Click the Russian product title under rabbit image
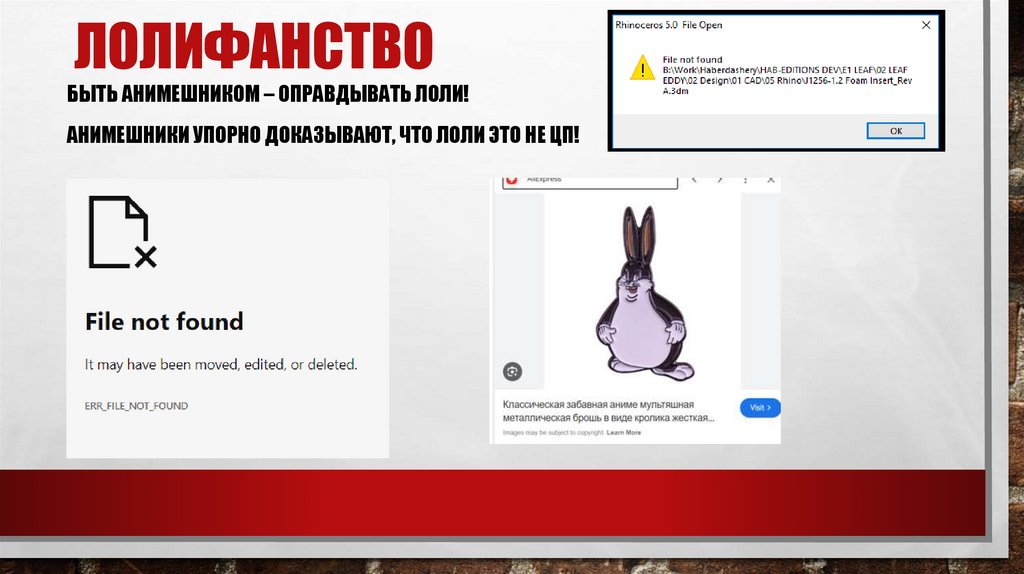Viewport: 1024px width, 574px height. pos(609,411)
